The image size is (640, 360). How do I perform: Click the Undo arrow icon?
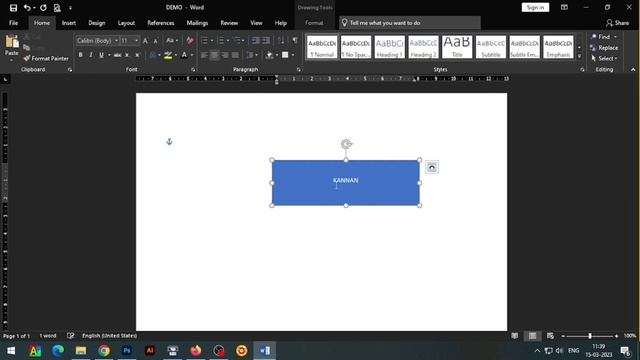(x=27, y=8)
